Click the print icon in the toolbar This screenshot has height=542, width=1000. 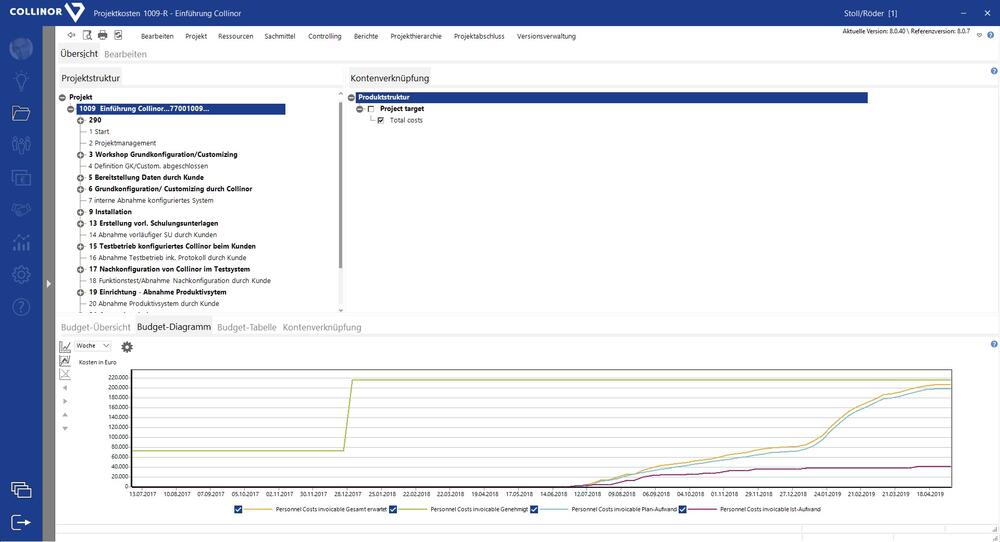tap(102, 35)
